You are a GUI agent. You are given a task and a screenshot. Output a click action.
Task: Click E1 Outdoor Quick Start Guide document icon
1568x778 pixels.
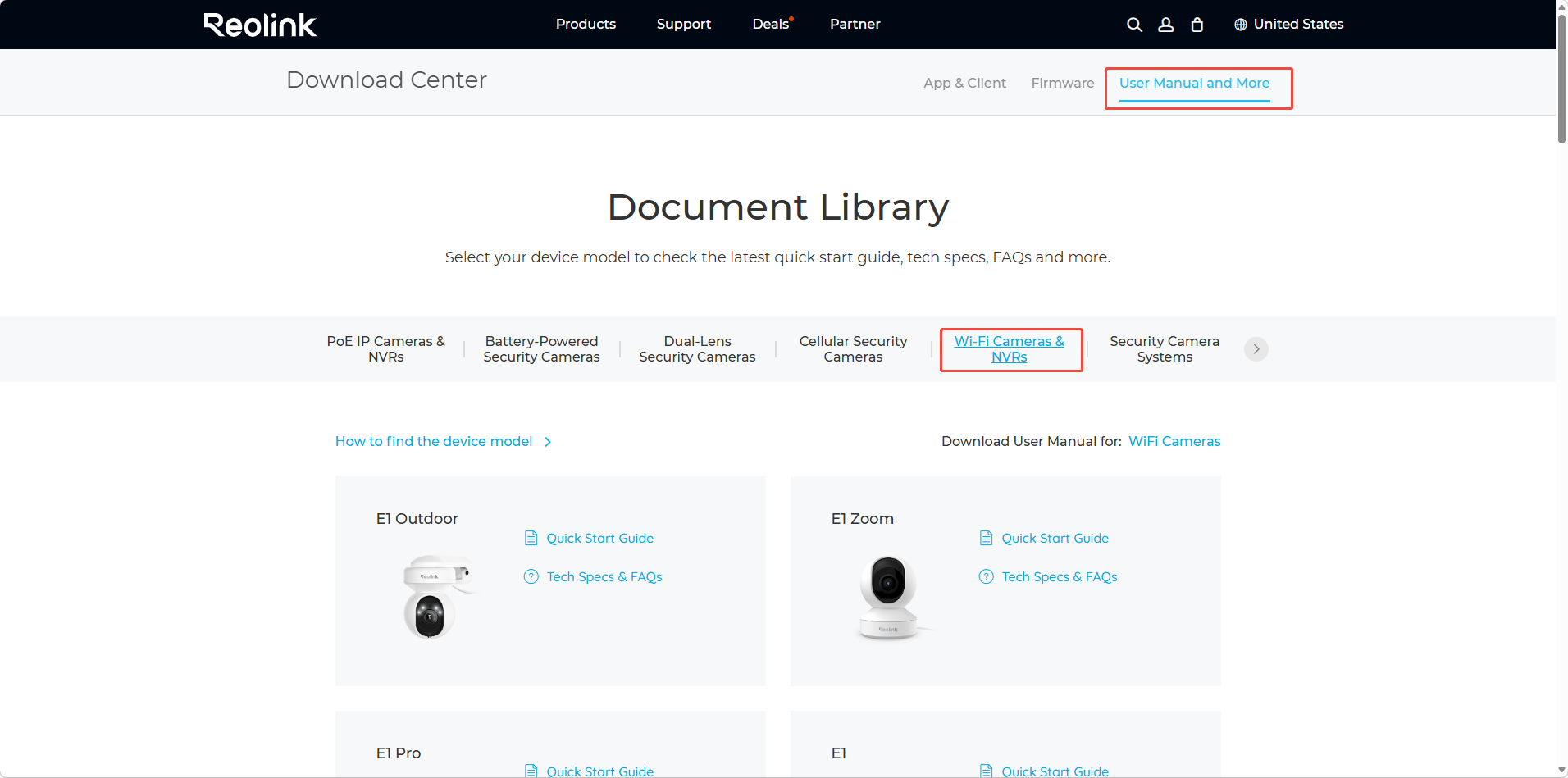[531, 538]
